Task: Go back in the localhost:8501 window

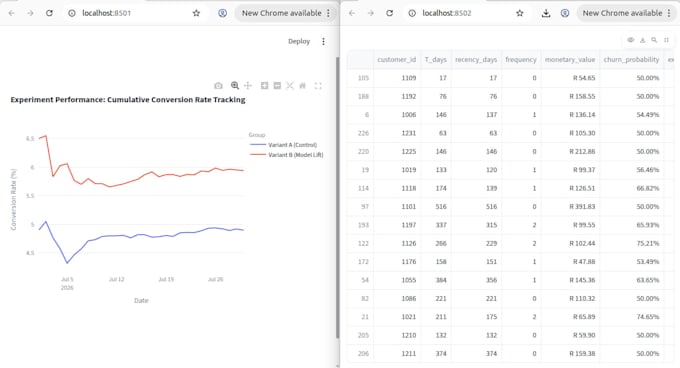Action: point(12,13)
